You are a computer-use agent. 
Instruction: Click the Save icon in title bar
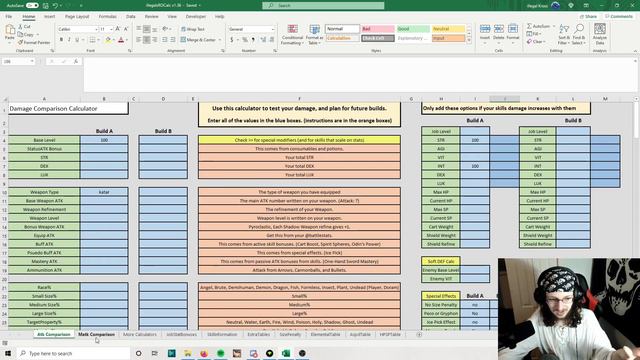click(x=45, y=6)
